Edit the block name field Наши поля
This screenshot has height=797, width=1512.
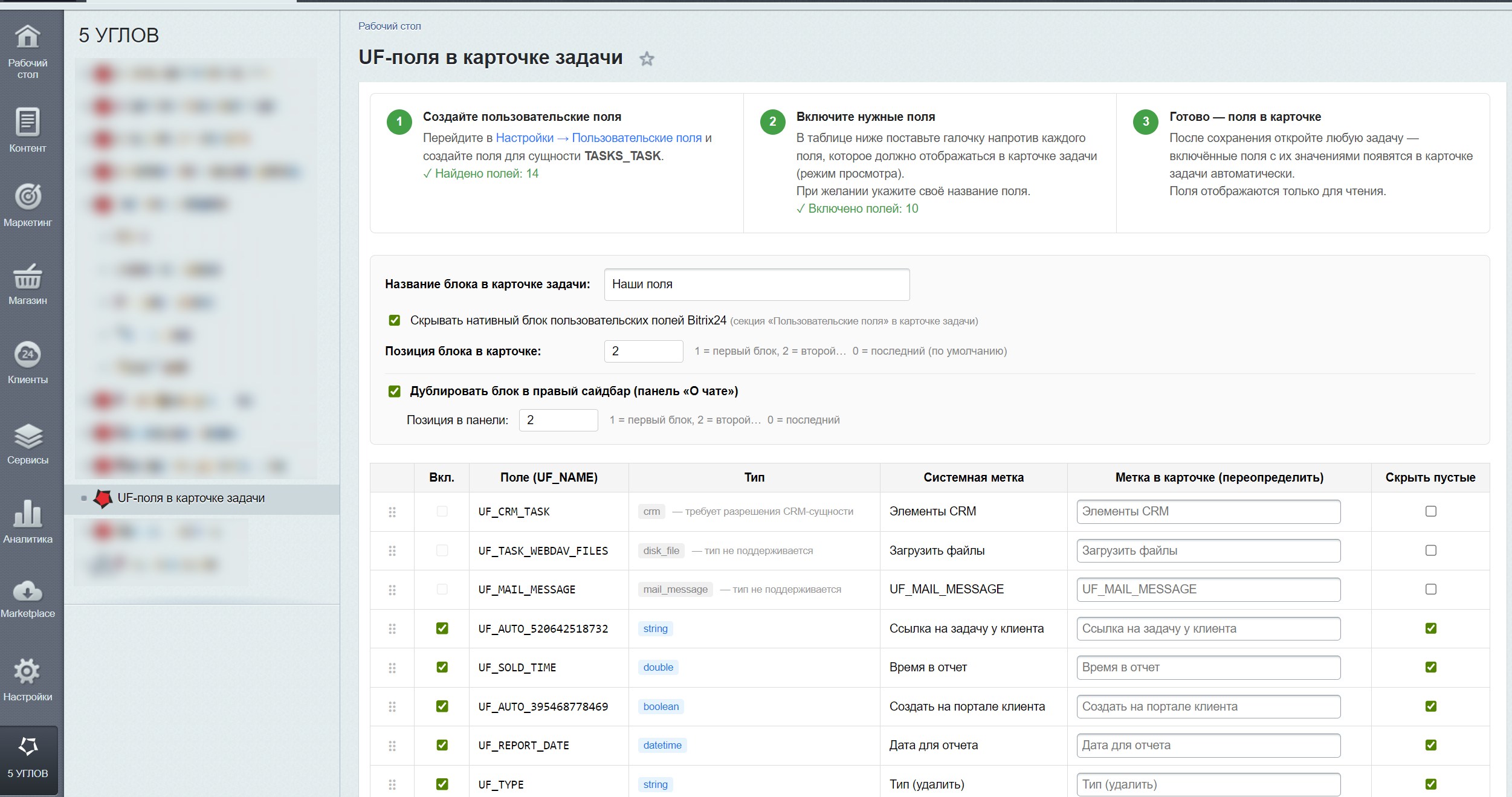click(x=757, y=285)
